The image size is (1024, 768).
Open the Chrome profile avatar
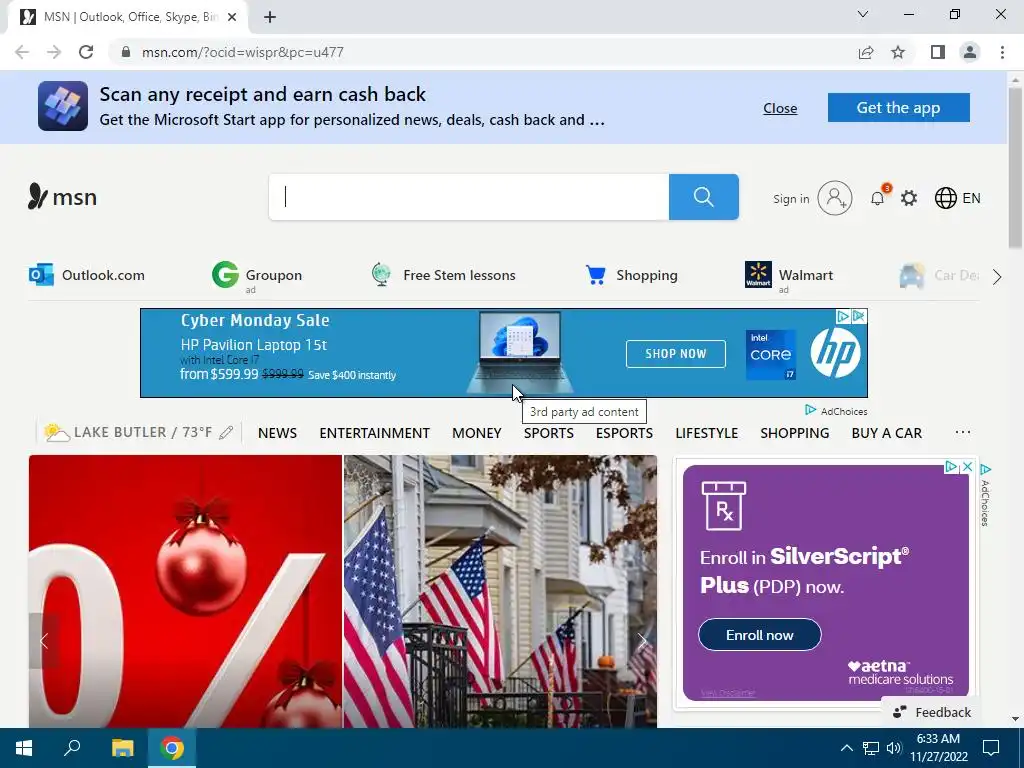pos(970,52)
